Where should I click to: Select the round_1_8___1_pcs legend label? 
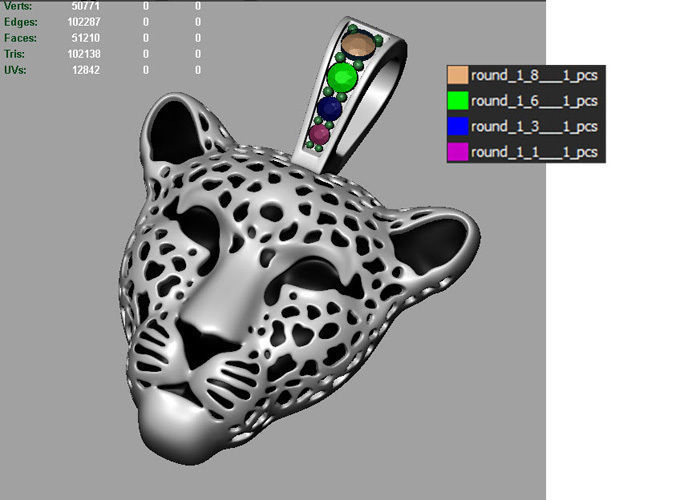[x=534, y=75]
